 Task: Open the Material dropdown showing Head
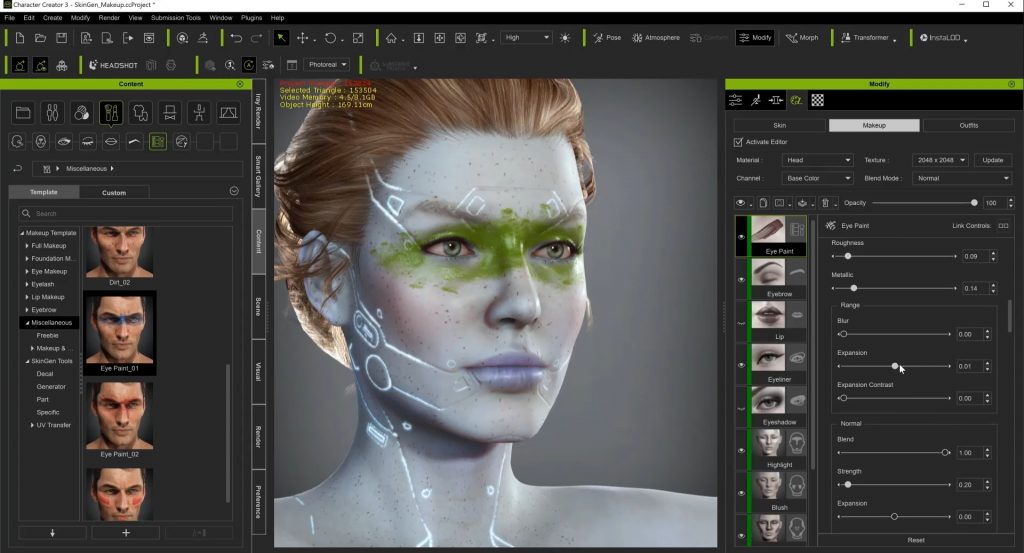(817, 160)
